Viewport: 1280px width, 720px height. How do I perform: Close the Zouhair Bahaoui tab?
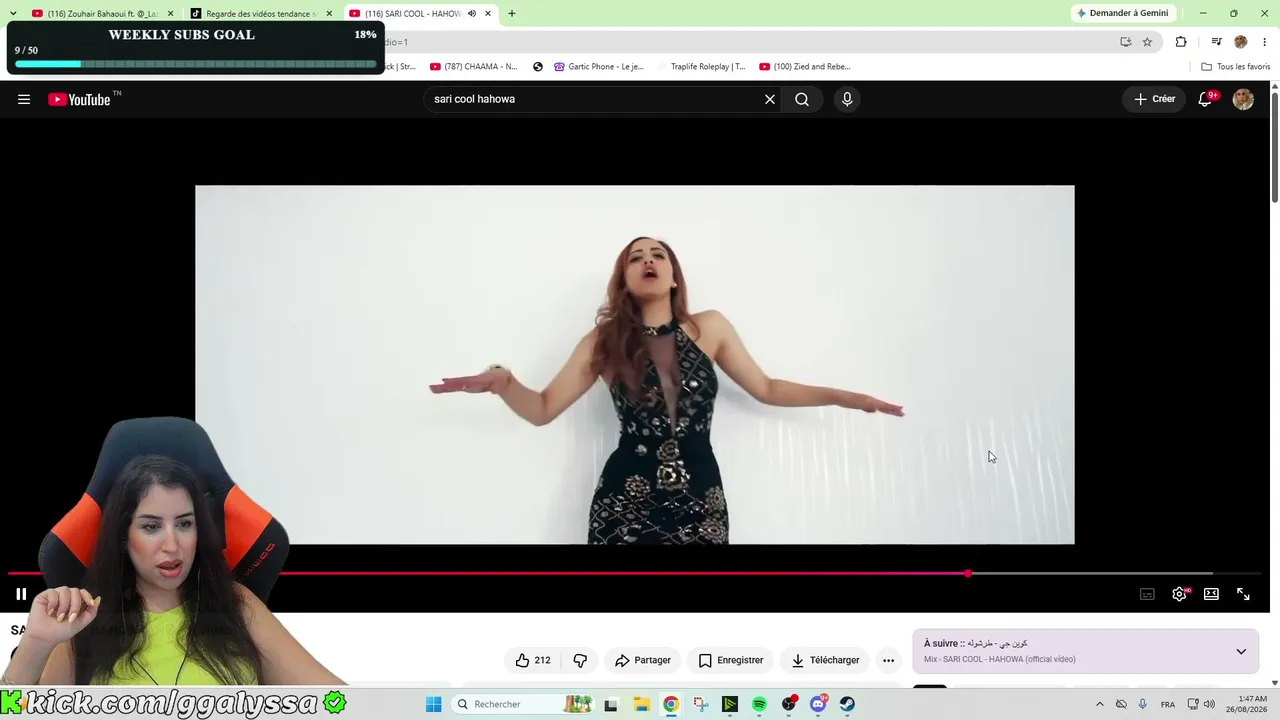pos(170,14)
